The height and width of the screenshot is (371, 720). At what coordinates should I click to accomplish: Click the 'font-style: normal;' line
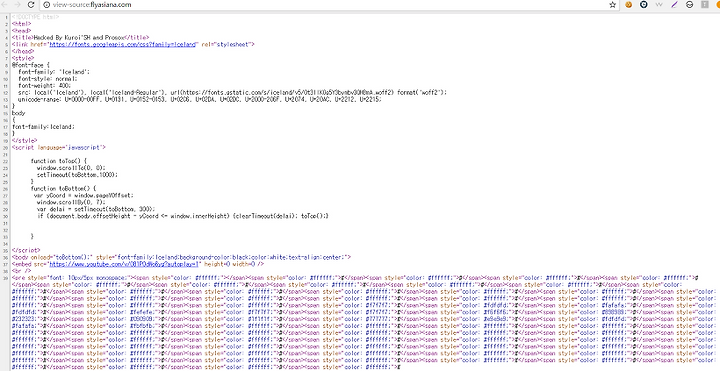tap(48, 79)
